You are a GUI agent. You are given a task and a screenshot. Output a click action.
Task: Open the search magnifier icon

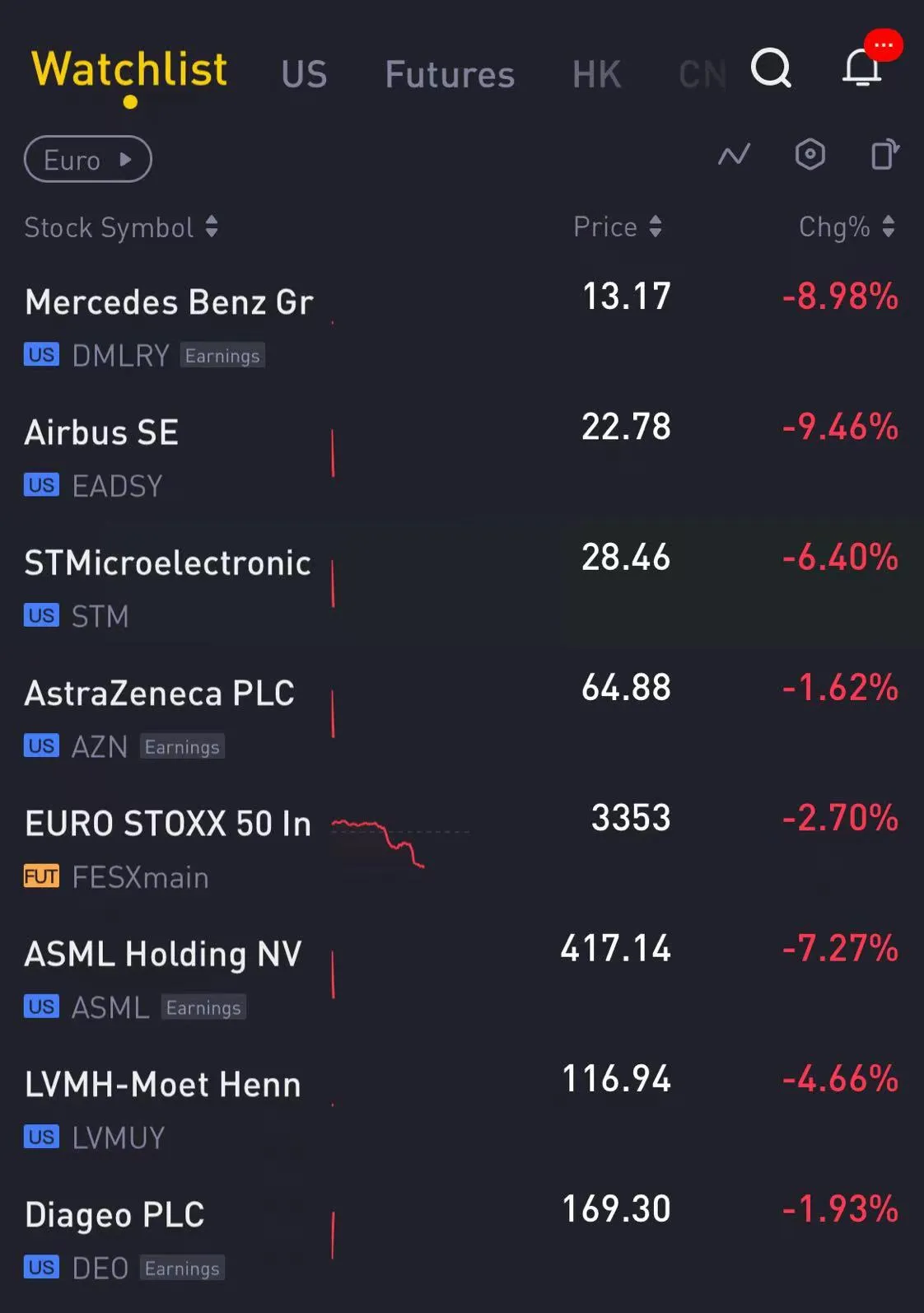tap(771, 68)
